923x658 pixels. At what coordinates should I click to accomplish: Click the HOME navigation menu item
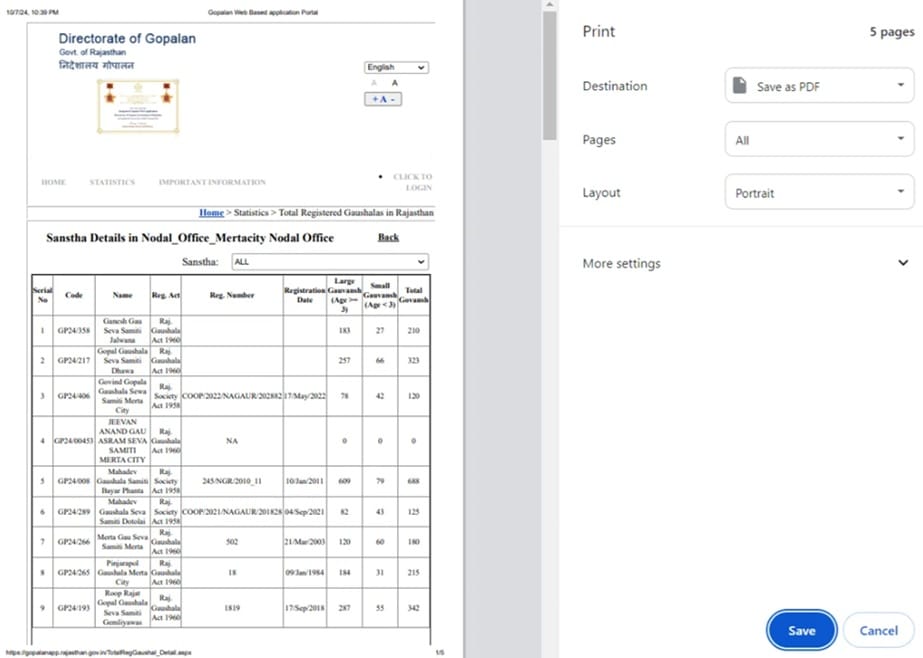click(x=54, y=182)
